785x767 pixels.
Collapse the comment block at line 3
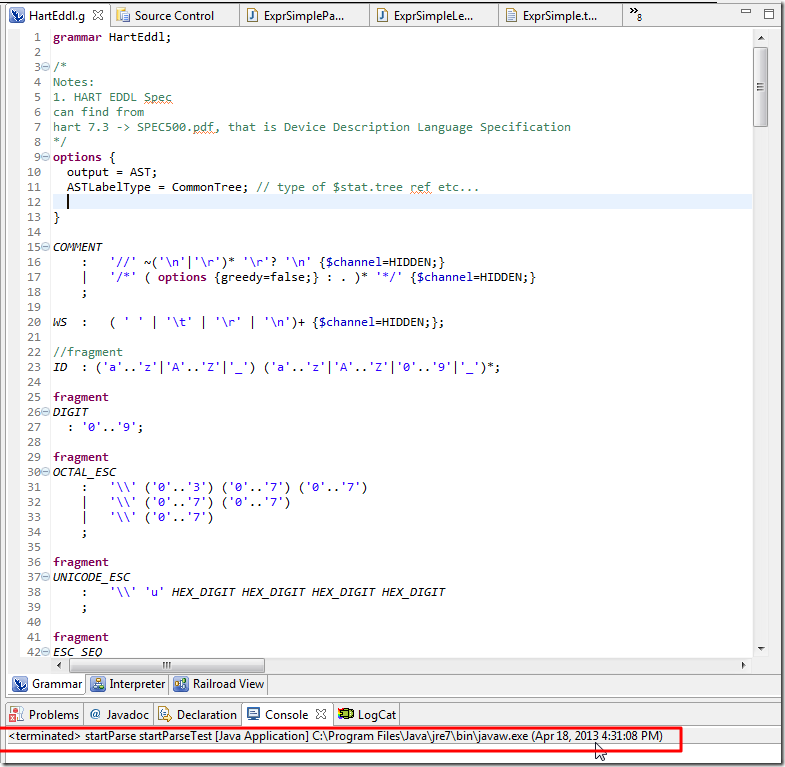point(46,67)
